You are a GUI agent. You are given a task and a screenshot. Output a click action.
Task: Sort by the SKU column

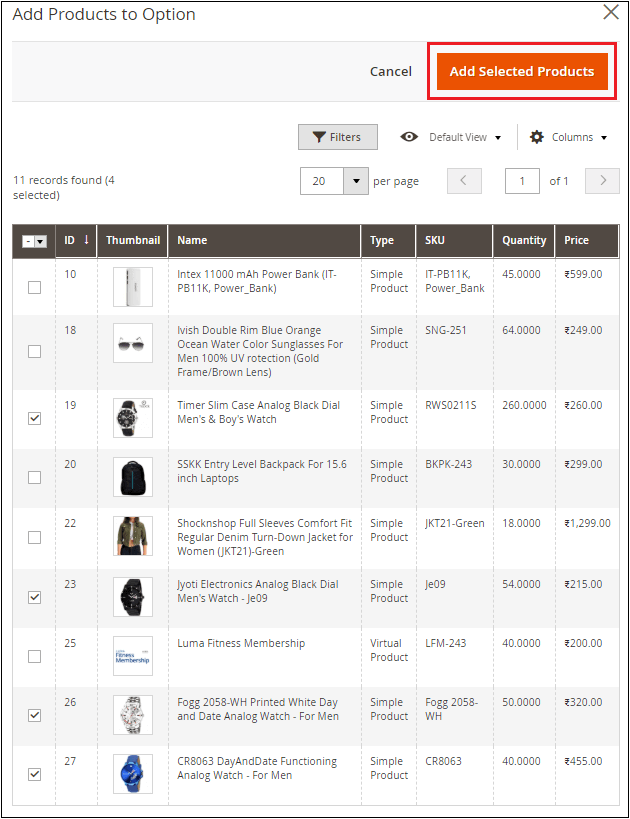[x=454, y=240]
